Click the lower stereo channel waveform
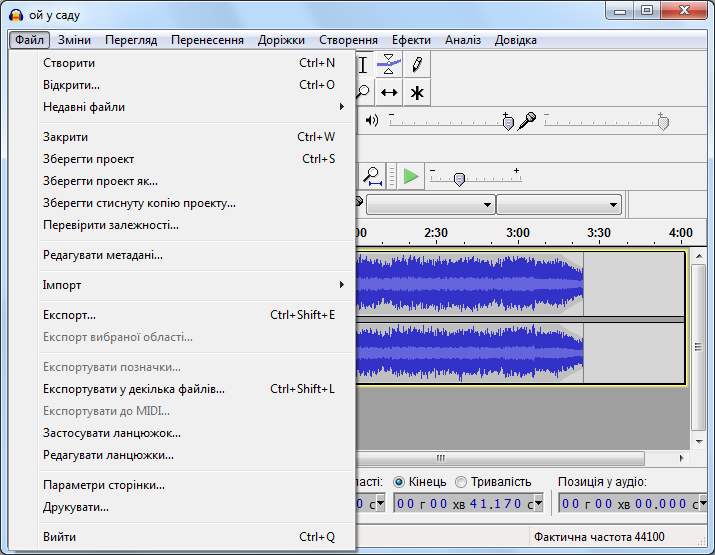The image size is (715, 555). (470, 353)
